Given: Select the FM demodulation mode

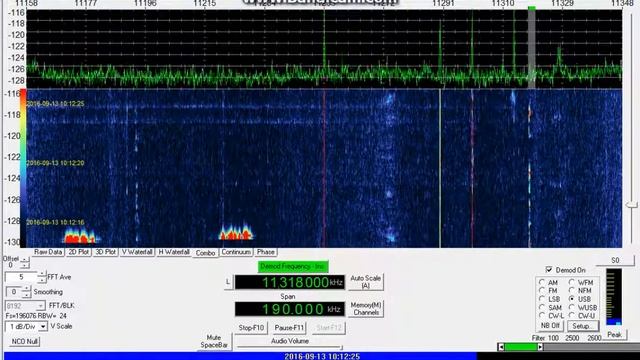Looking at the screenshot, I should point(542,291).
